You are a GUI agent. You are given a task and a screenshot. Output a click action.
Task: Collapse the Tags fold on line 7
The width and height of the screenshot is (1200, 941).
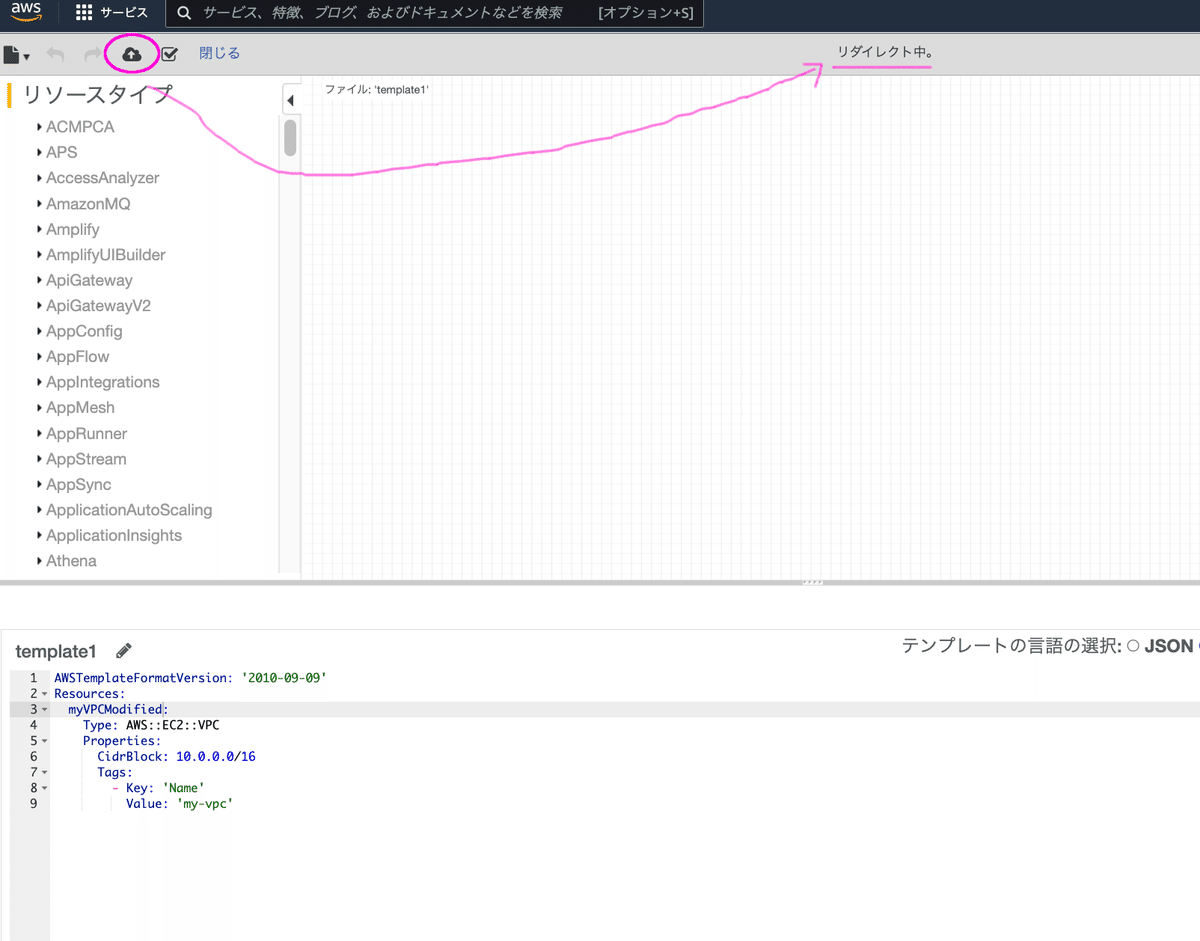coord(45,772)
